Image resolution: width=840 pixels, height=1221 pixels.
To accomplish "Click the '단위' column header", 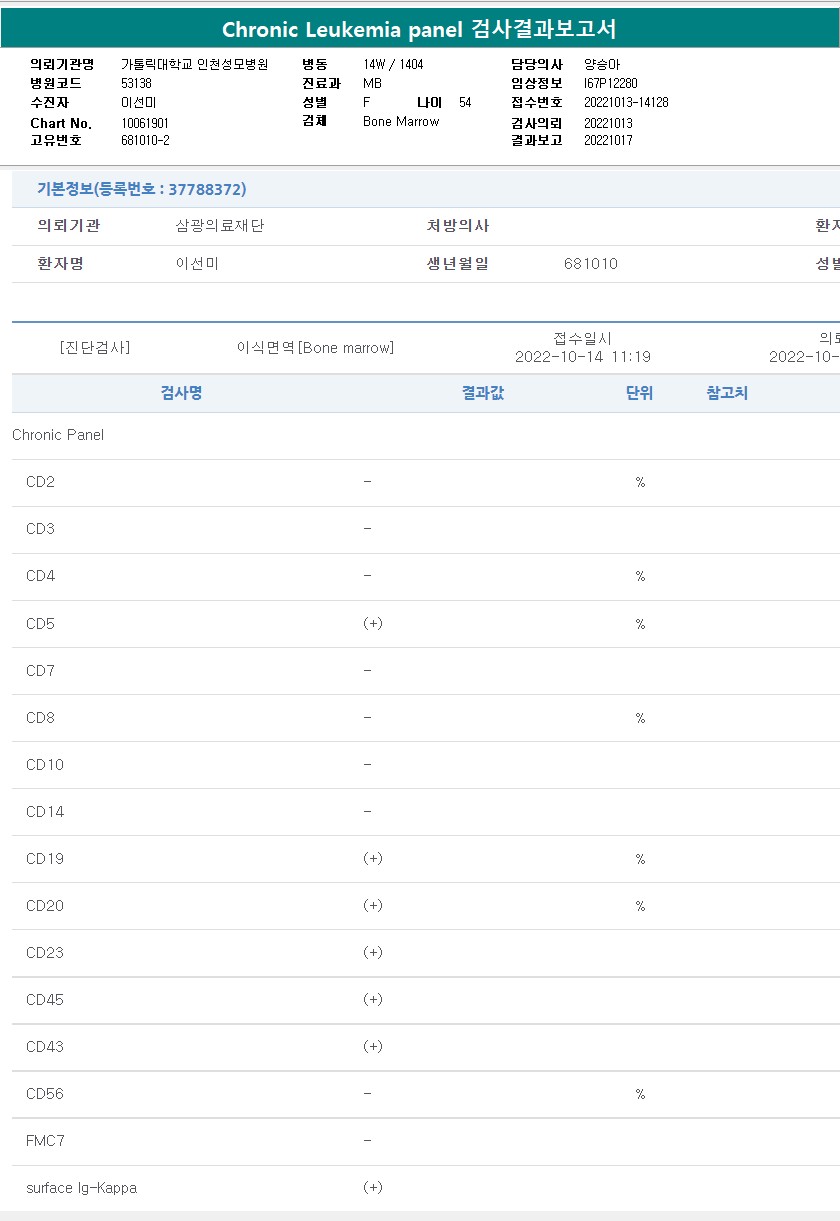I will [x=640, y=393].
